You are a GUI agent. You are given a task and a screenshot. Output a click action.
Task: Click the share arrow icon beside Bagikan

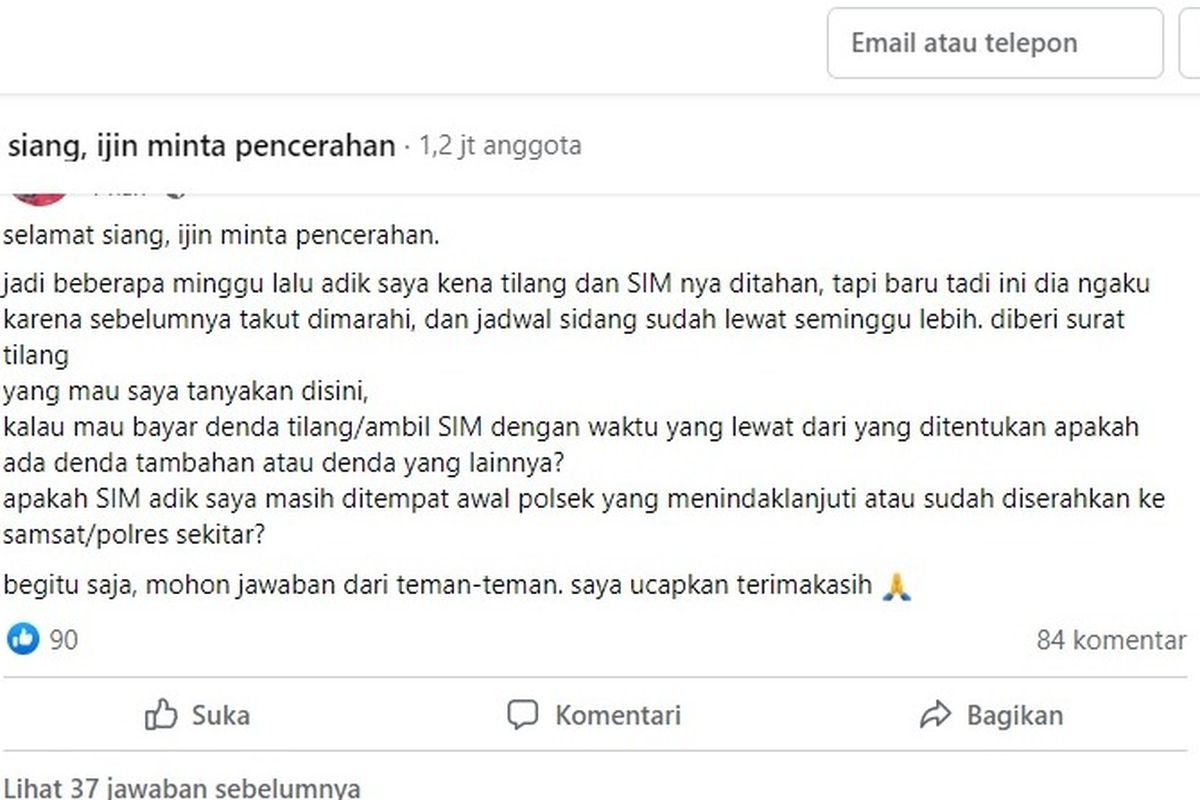pos(936,715)
